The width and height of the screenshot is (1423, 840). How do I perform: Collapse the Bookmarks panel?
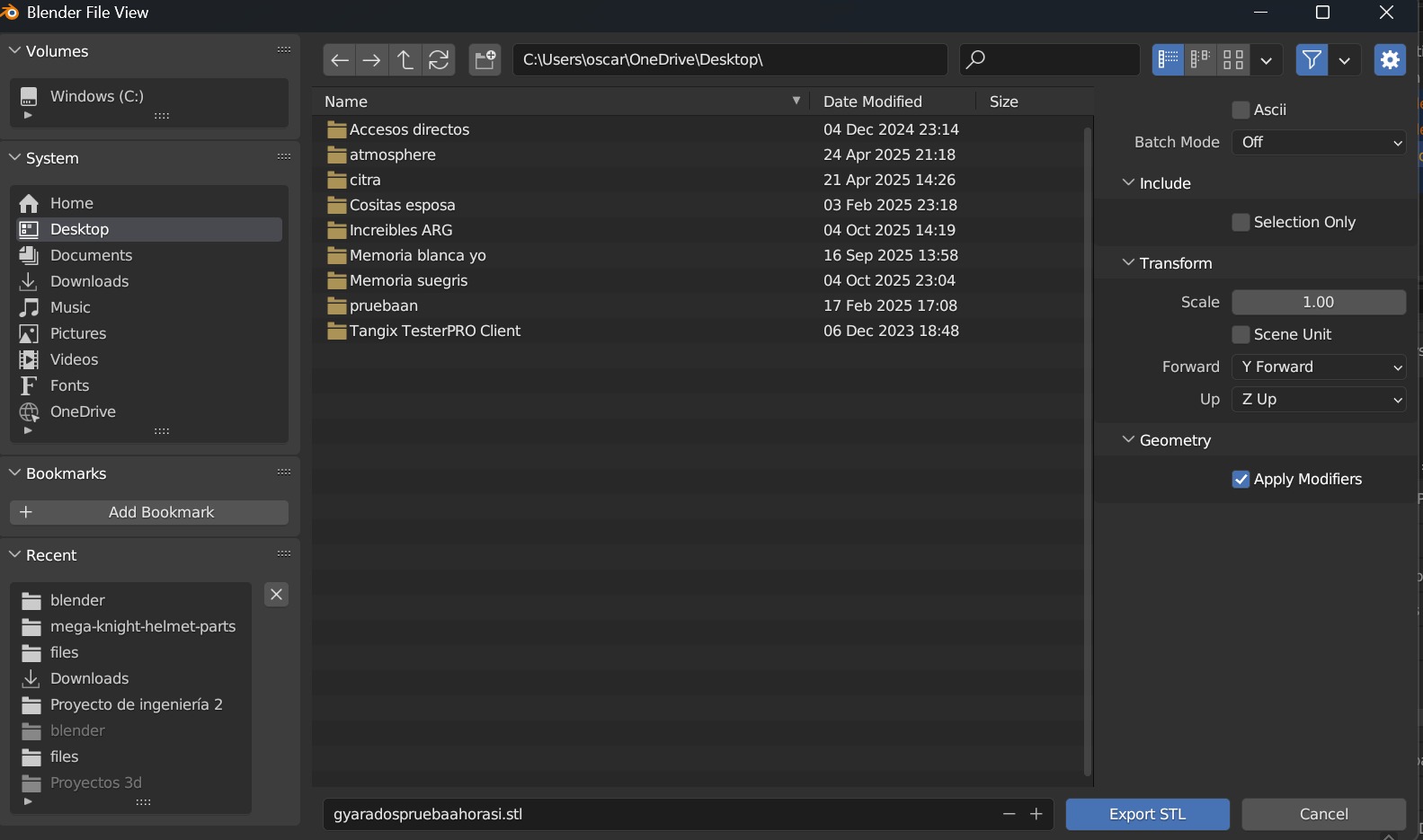(58, 473)
